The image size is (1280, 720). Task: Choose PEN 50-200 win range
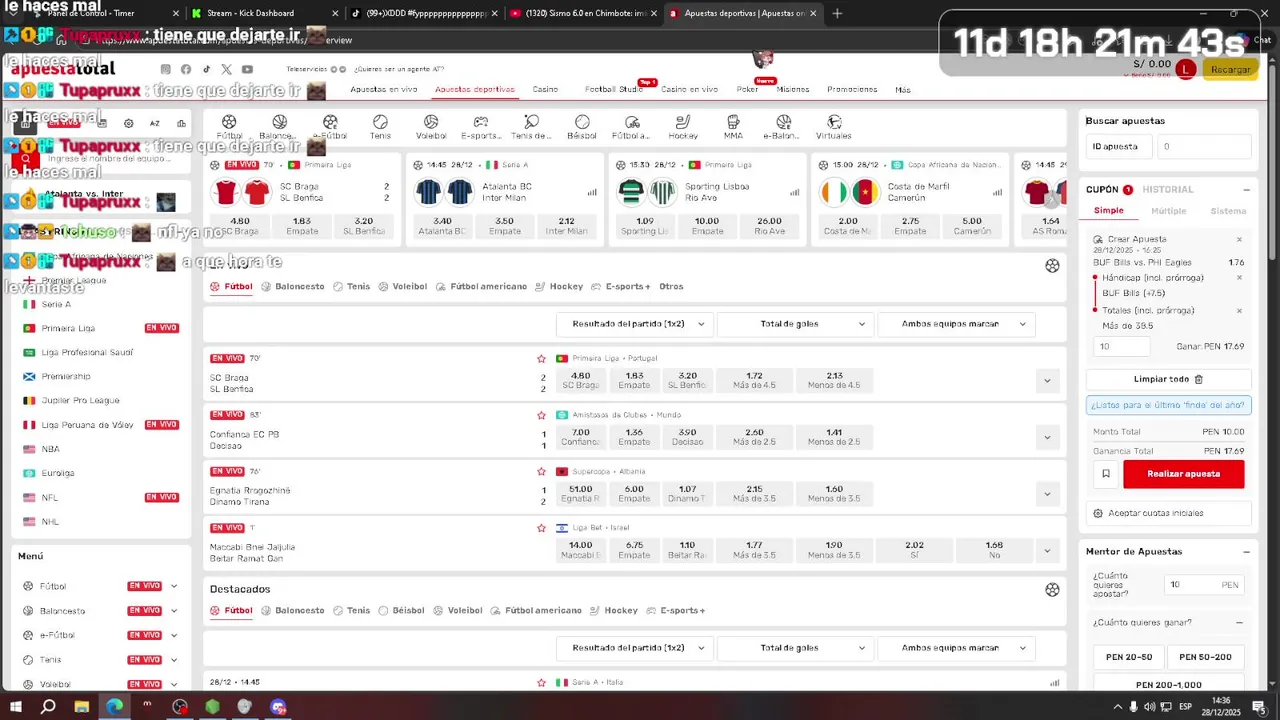click(x=1205, y=657)
